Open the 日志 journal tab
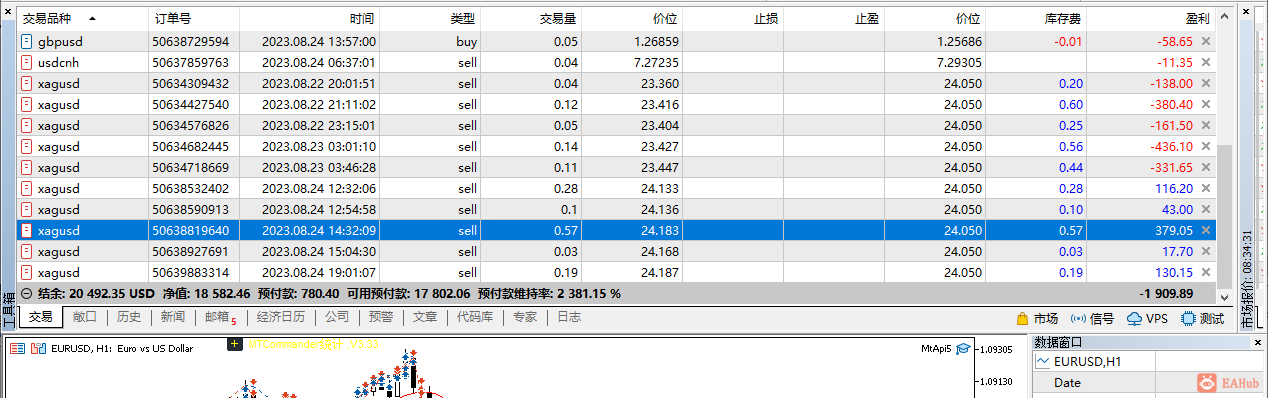The image size is (1268, 398). (569, 317)
